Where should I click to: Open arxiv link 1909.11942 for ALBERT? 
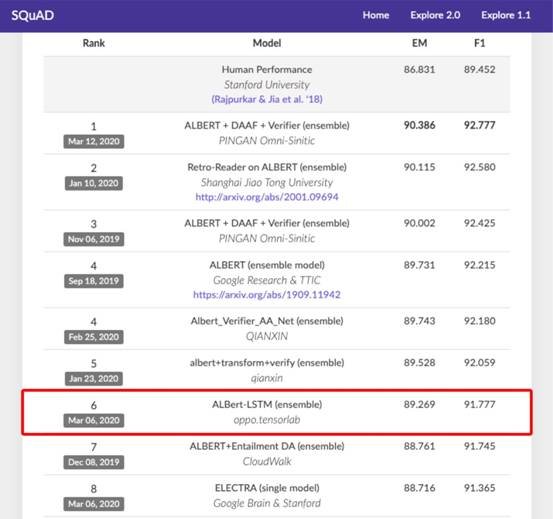click(x=267, y=294)
